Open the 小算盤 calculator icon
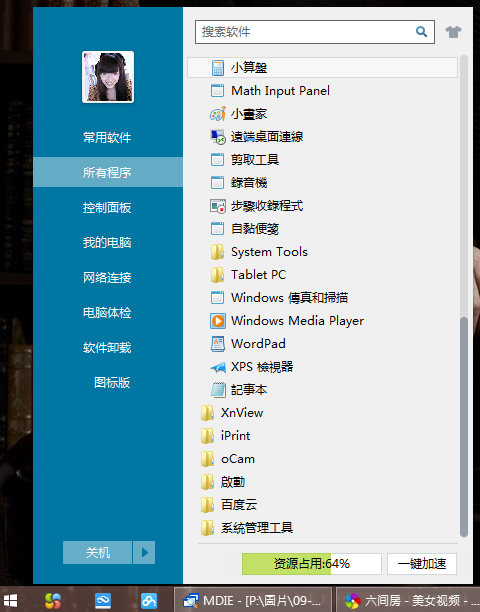480x612 pixels. pyautogui.click(x=218, y=68)
